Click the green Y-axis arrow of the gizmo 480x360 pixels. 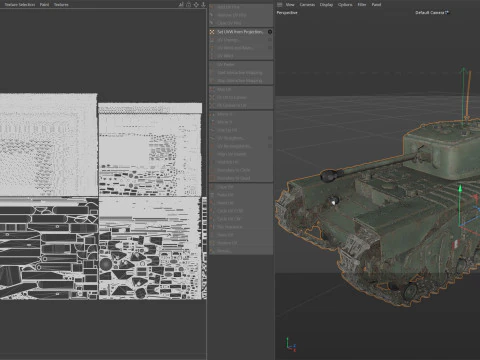coord(460,189)
